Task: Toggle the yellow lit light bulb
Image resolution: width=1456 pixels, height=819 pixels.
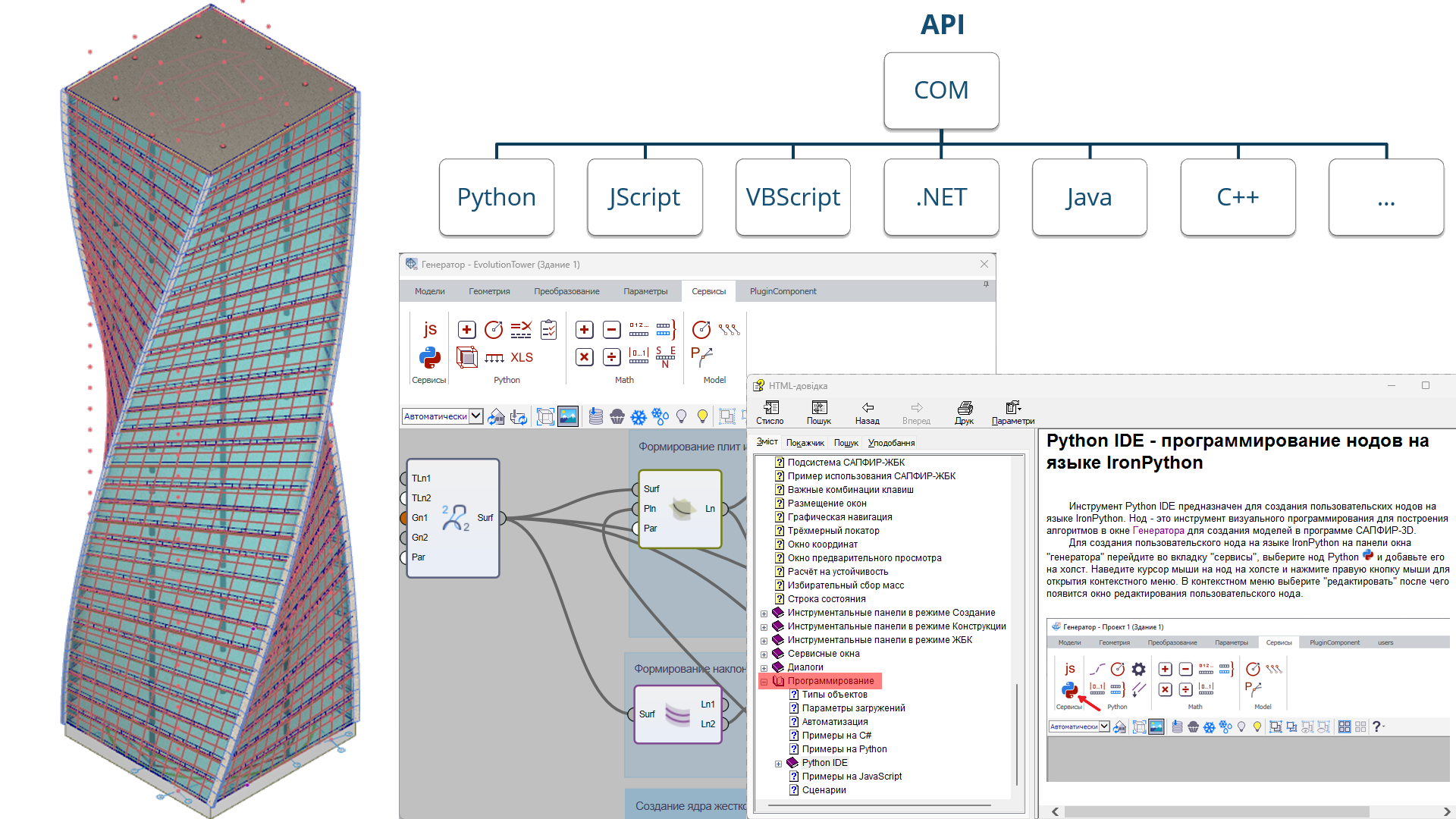Action: tap(703, 416)
